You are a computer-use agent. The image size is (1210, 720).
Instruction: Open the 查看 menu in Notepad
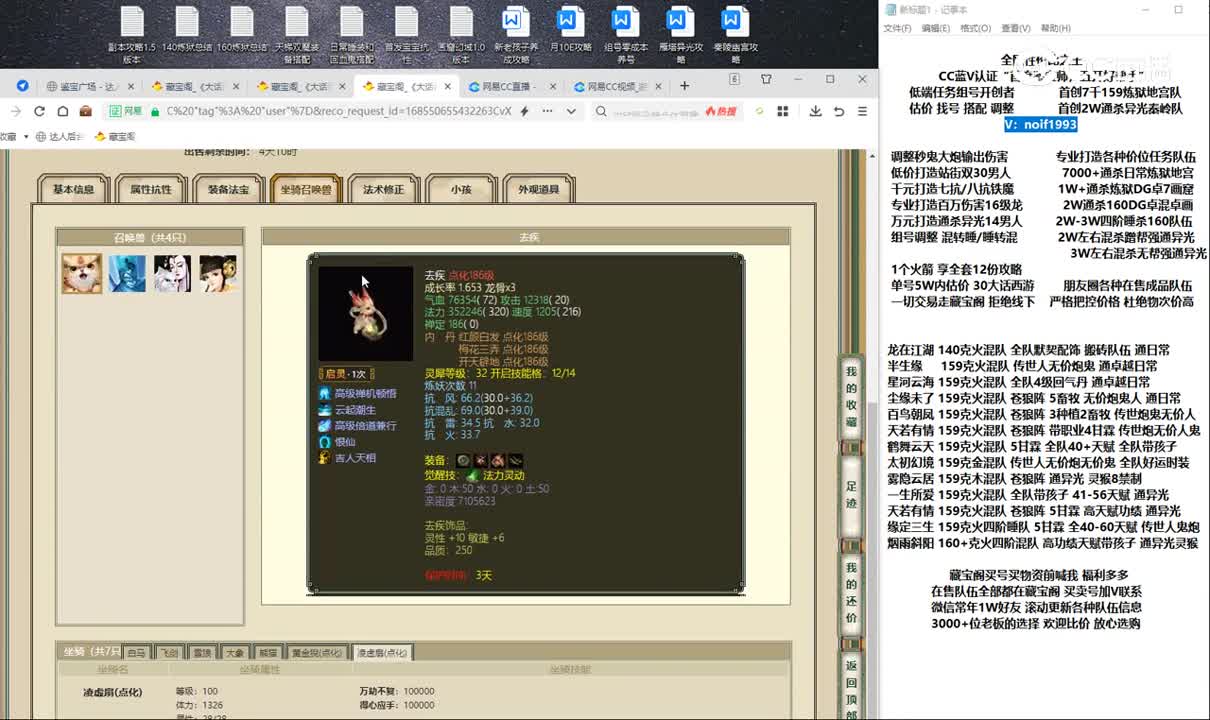[1016, 28]
